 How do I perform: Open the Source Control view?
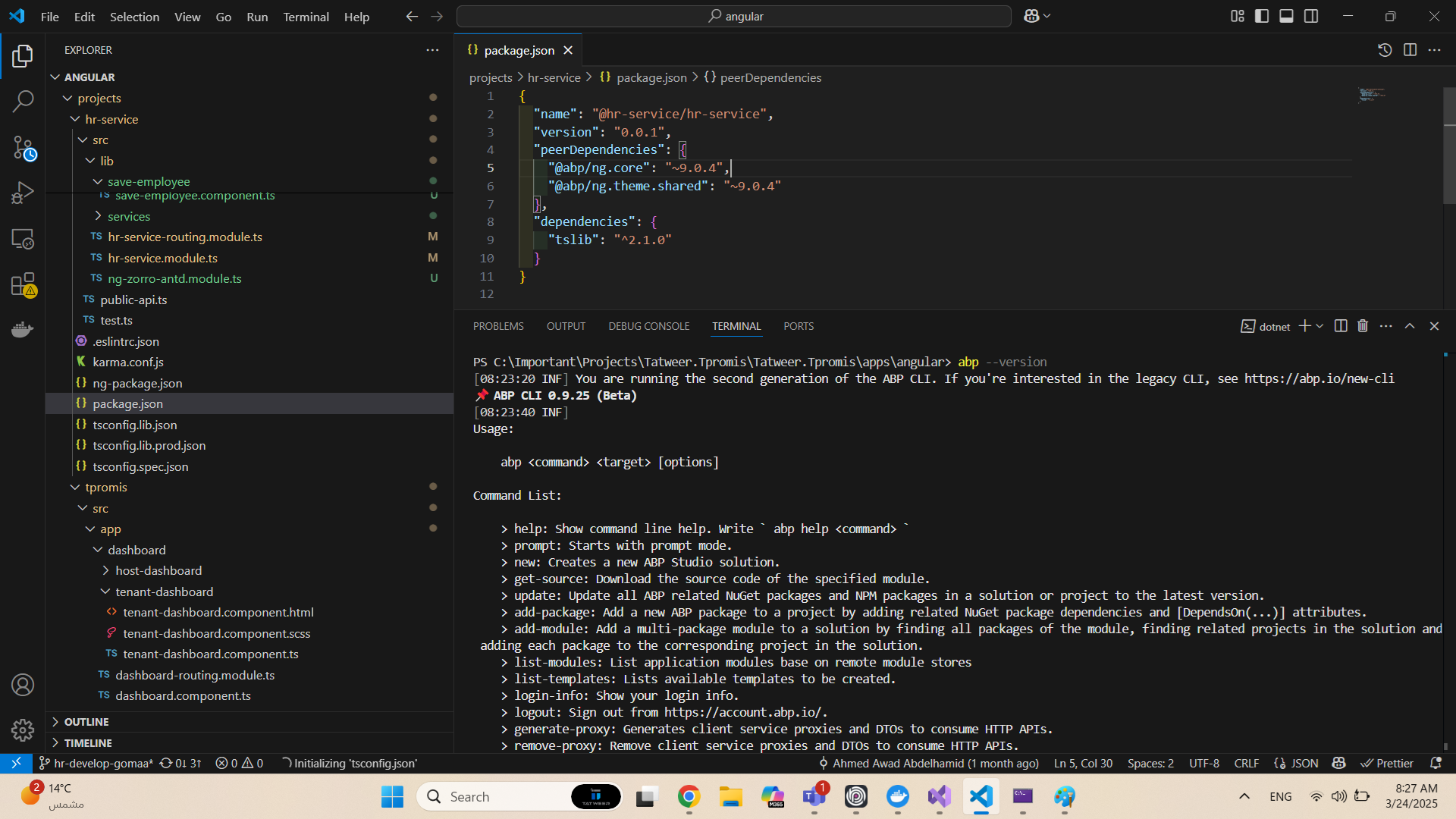click(x=23, y=147)
